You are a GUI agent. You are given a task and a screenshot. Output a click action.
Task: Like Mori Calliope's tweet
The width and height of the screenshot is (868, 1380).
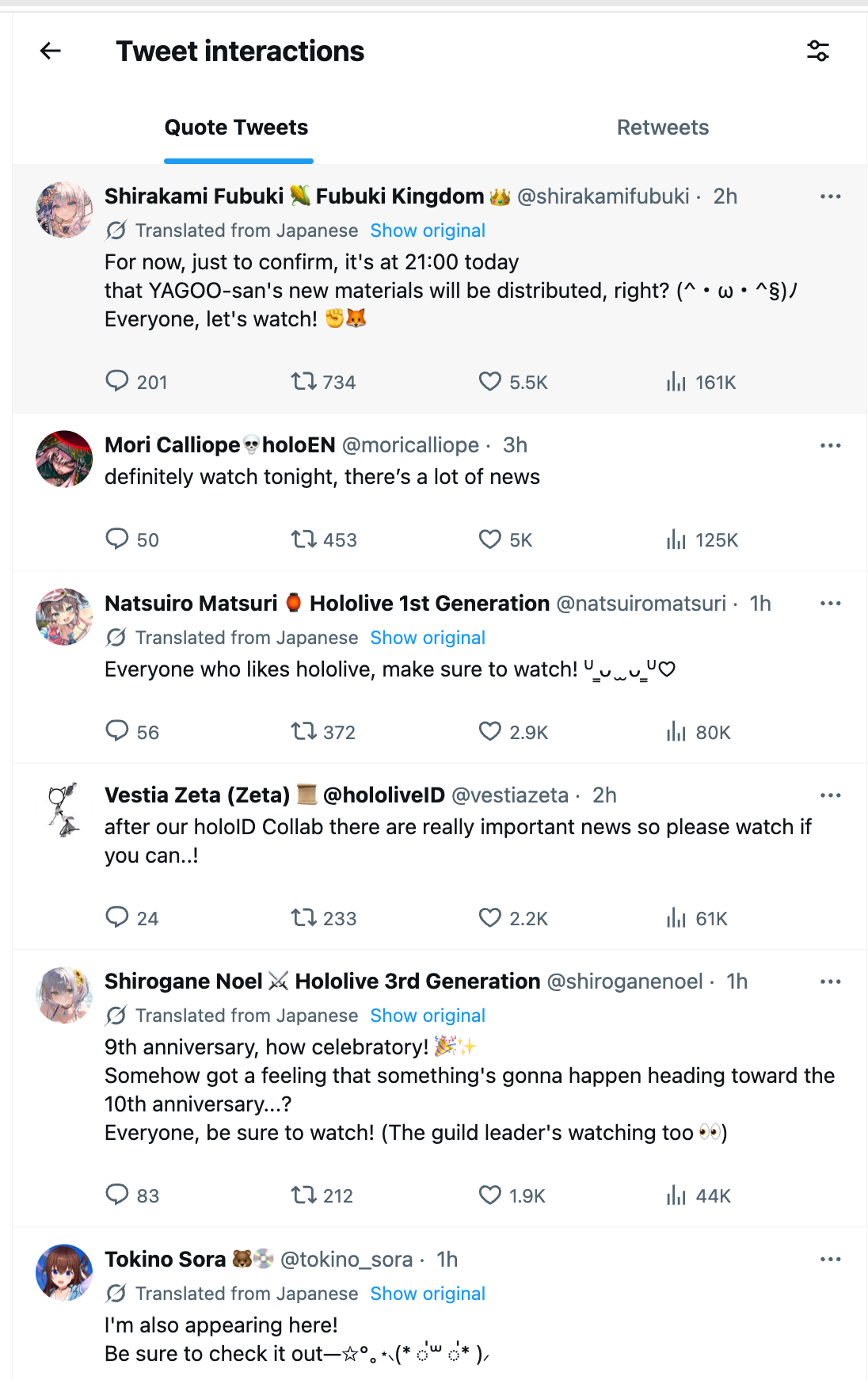click(x=505, y=540)
